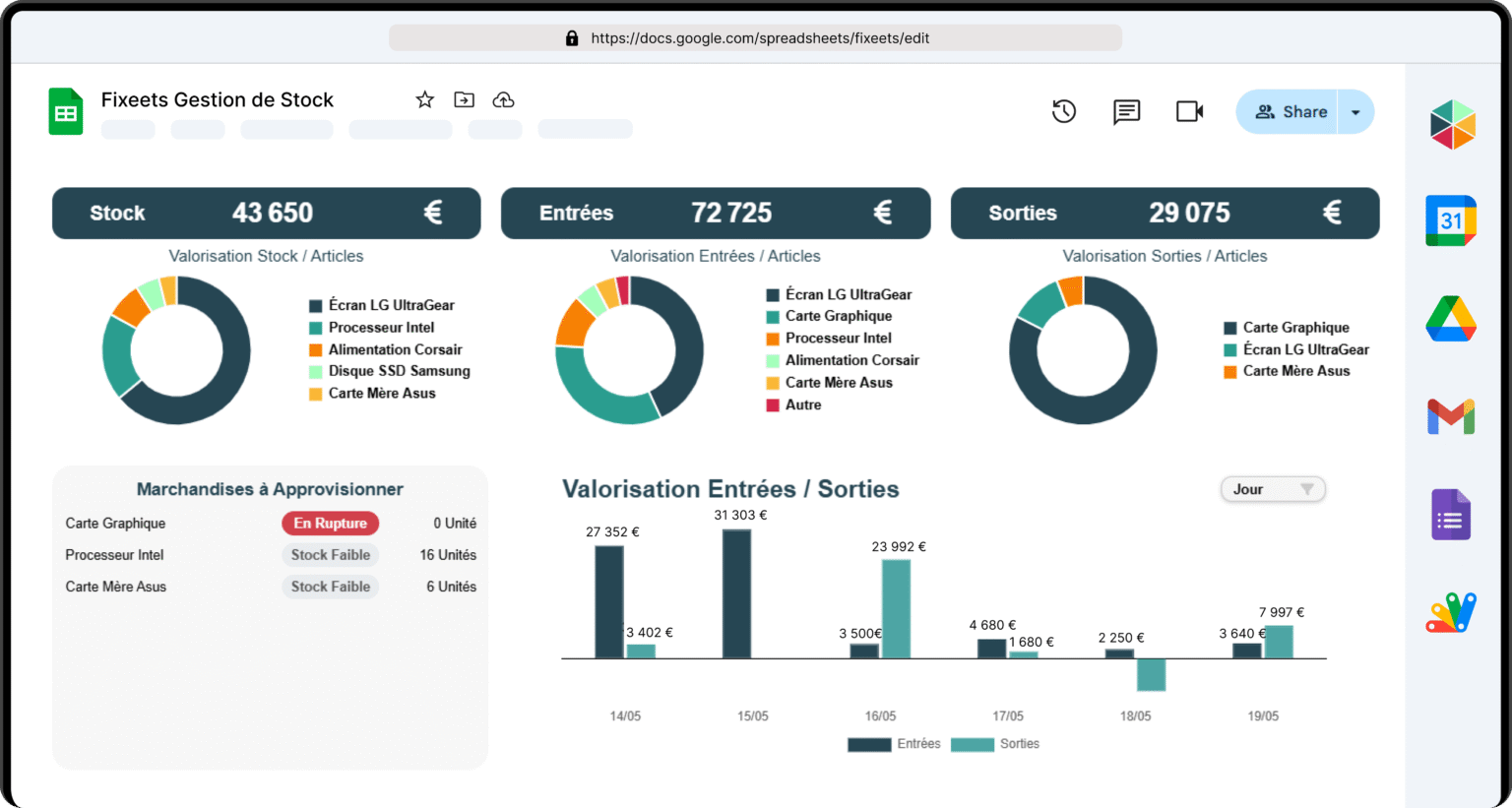1512x808 pixels.
Task: Select the 15/05 Entrées bar in chart
Action: [x=736, y=593]
